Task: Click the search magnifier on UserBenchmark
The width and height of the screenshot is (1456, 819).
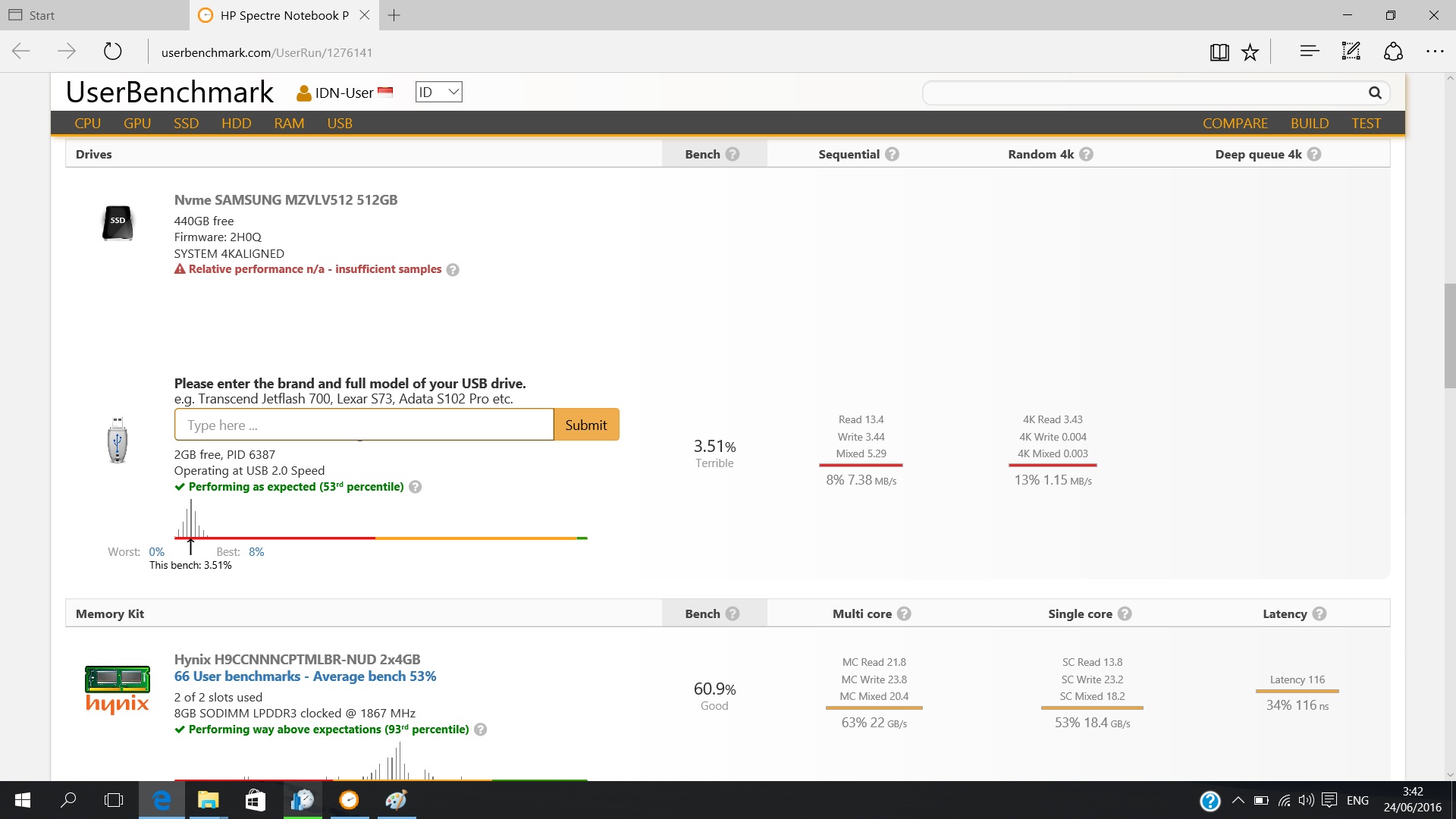Action: point(1374,93)
